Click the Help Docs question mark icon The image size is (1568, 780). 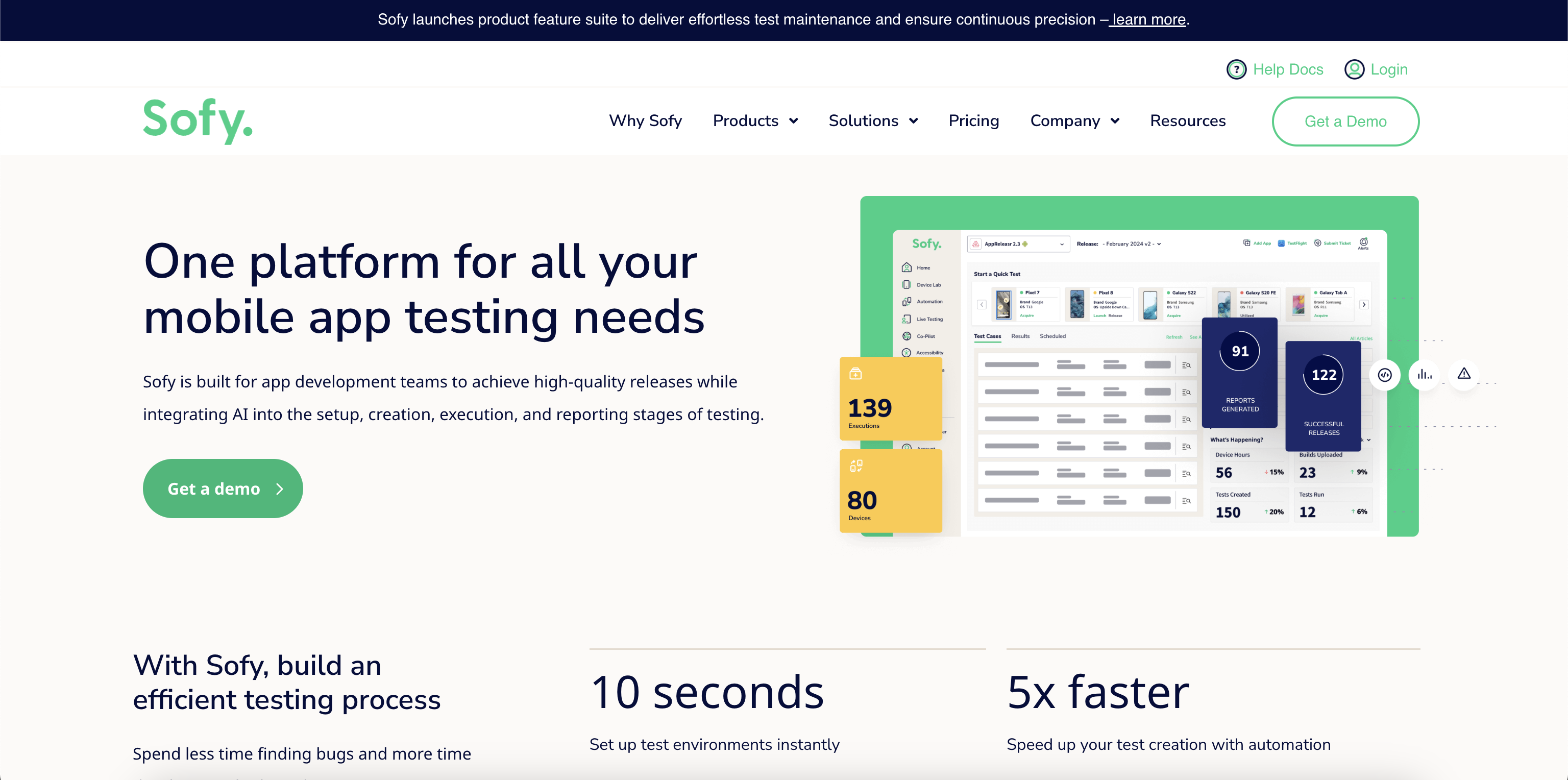1236,69
